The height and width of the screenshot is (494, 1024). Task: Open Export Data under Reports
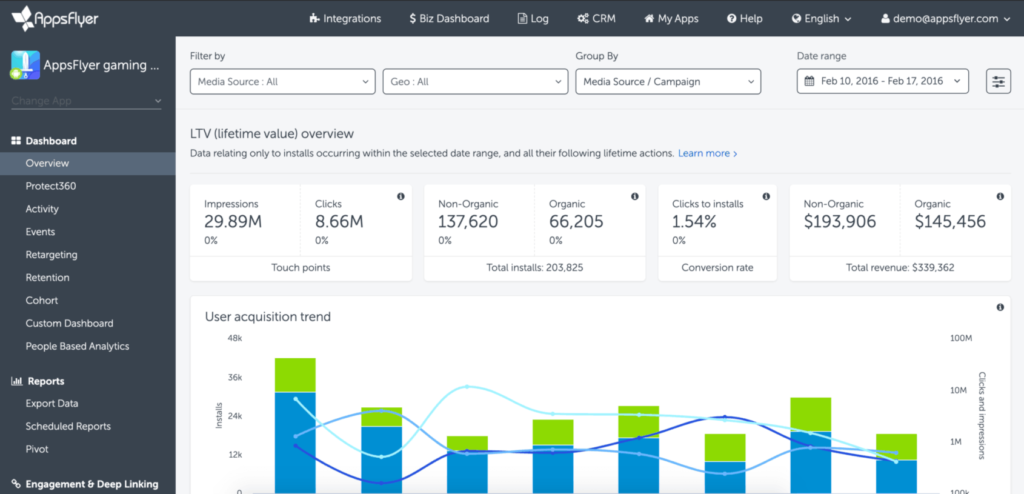52,404
